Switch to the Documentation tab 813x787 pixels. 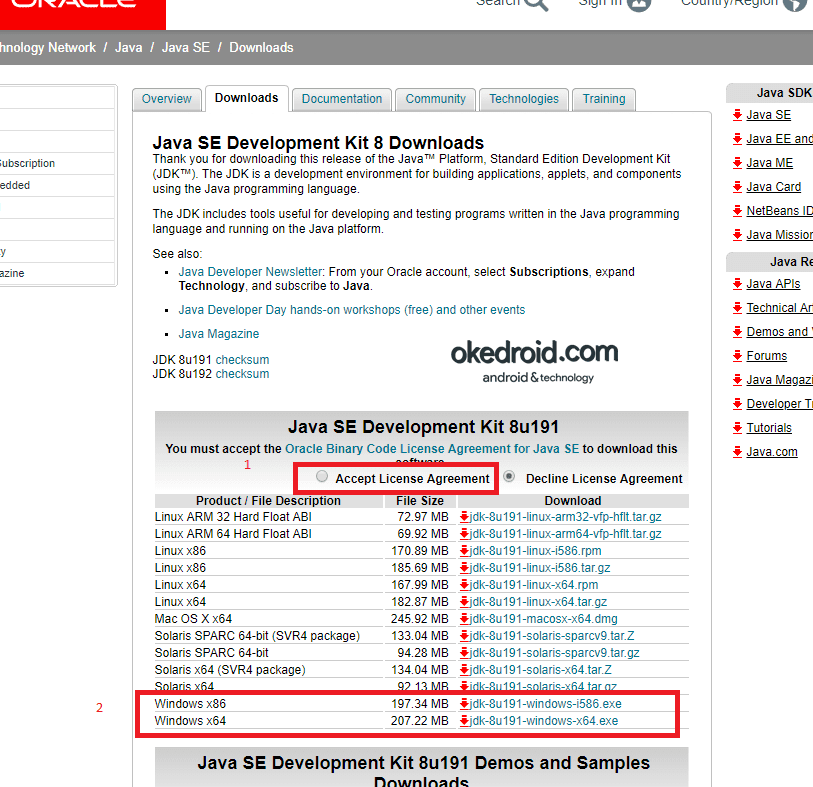(341, 99)
